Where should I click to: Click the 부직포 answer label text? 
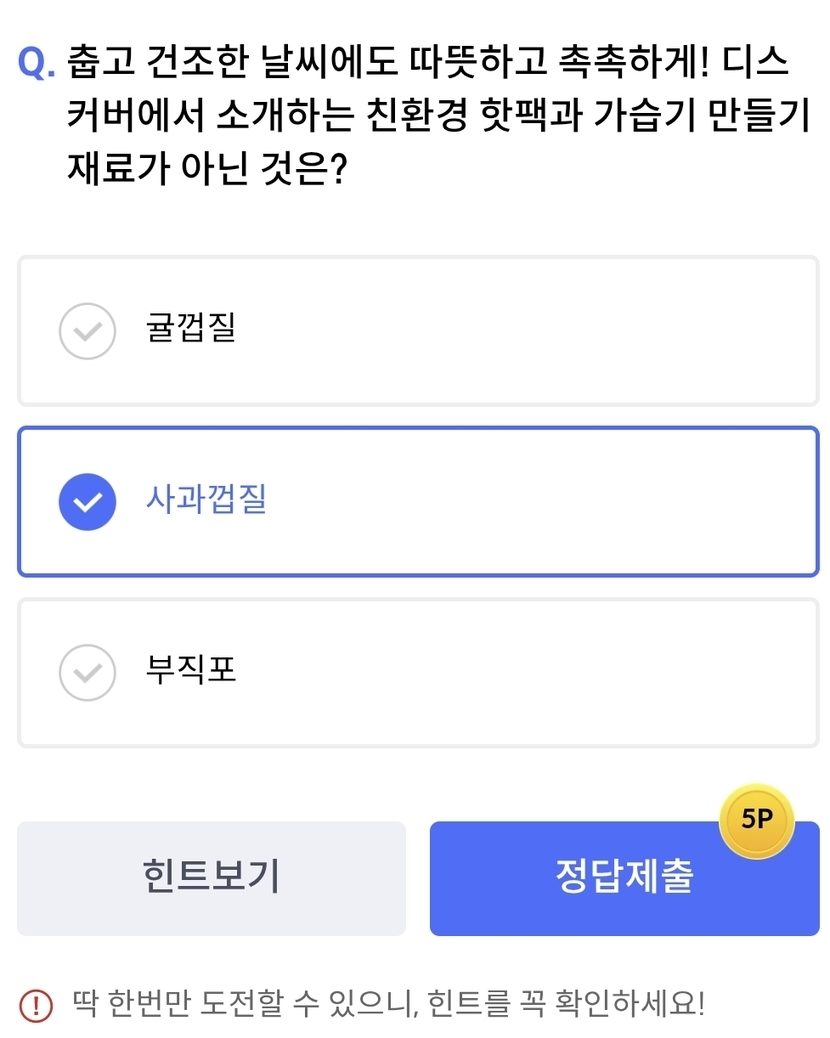[x=191, y=670]
